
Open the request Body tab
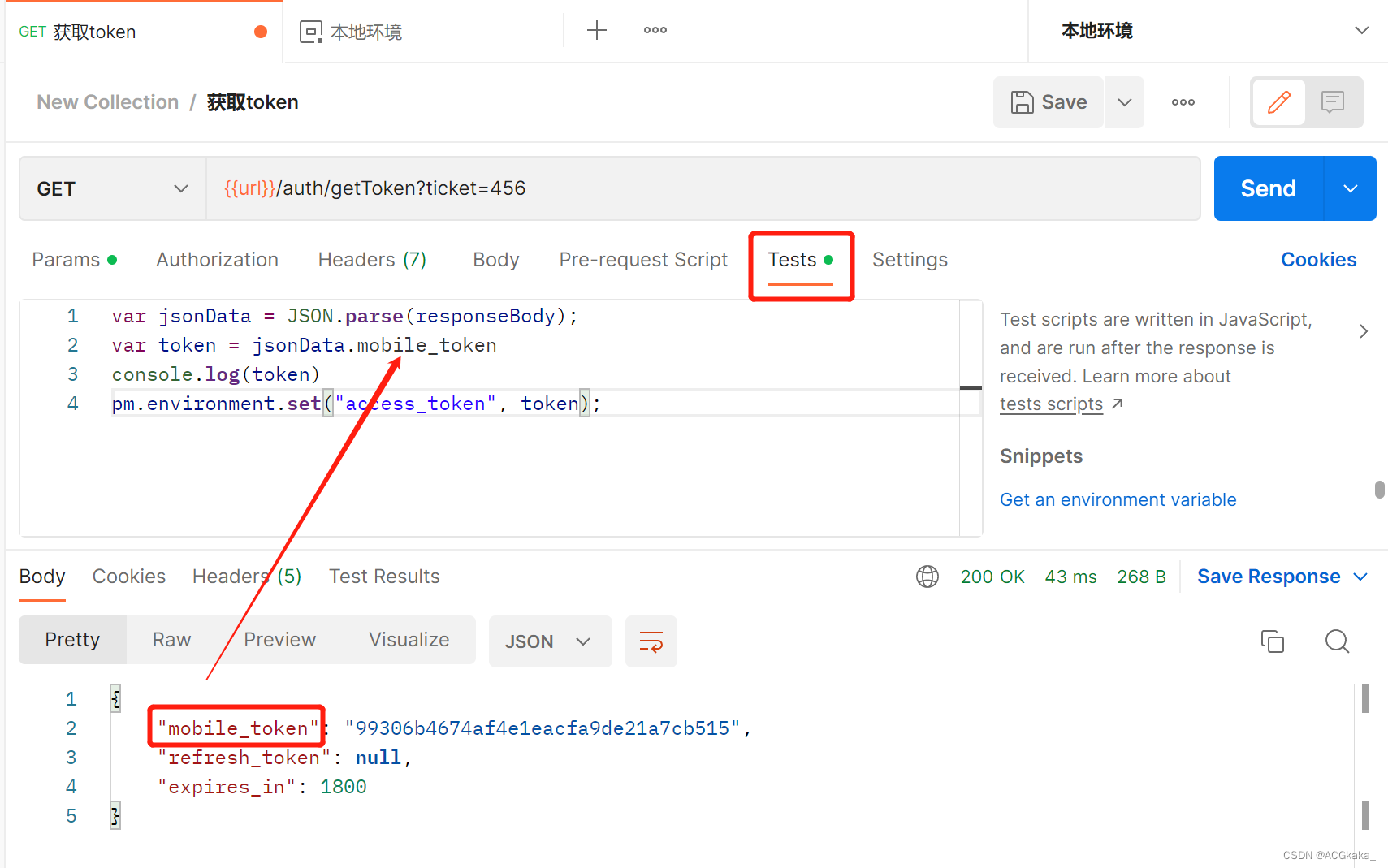point(496,260)
